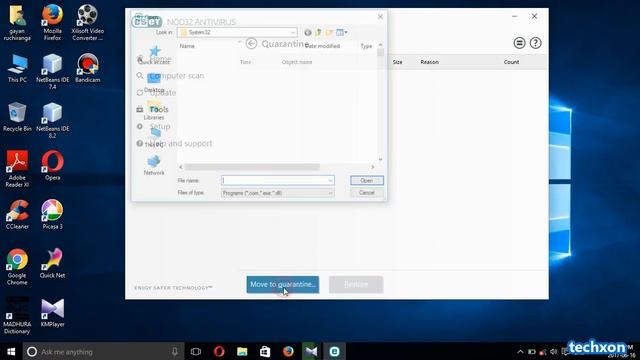This screenshot has height=360, width=640.
Task: Select Network in places bar
Action: [x=154, y=165]
